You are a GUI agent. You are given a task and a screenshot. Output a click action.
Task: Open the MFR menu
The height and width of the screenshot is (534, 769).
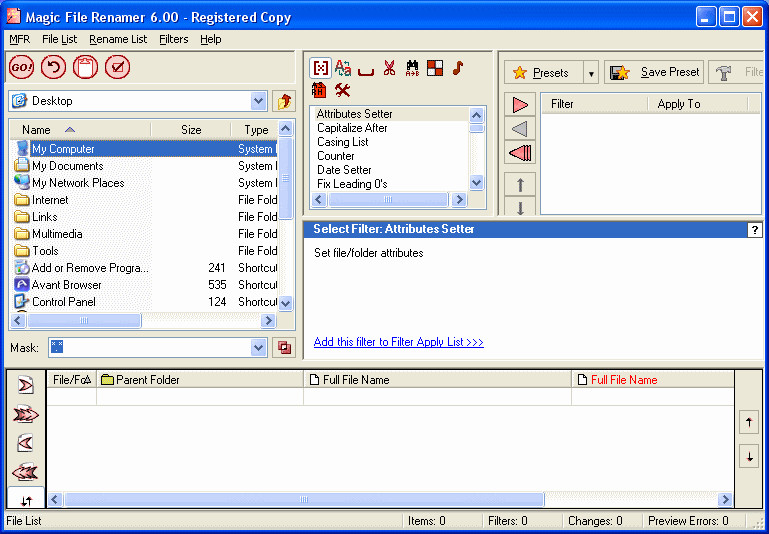20,39
